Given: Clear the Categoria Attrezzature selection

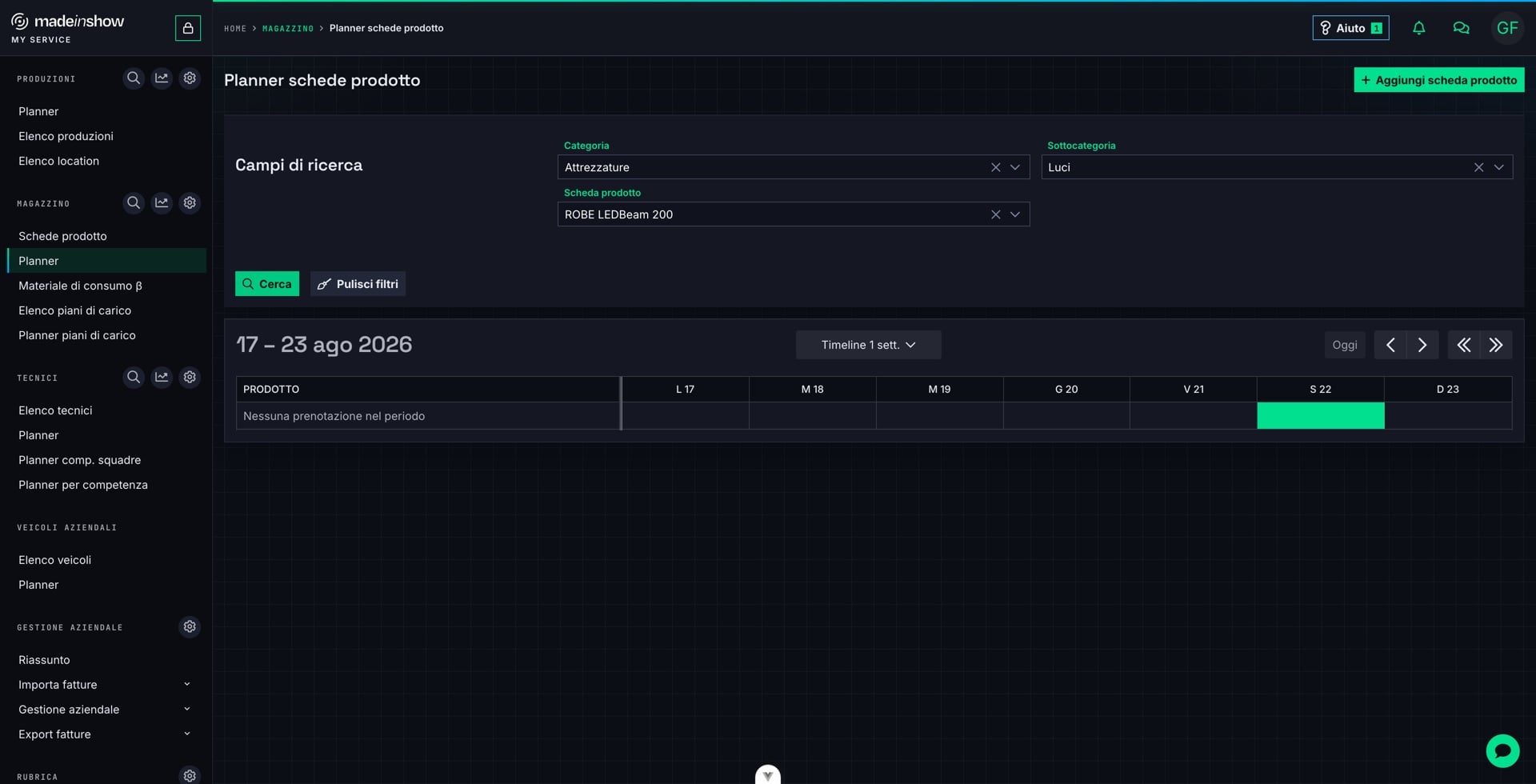Looking at the screenshot, I should (x=995, y=167).
